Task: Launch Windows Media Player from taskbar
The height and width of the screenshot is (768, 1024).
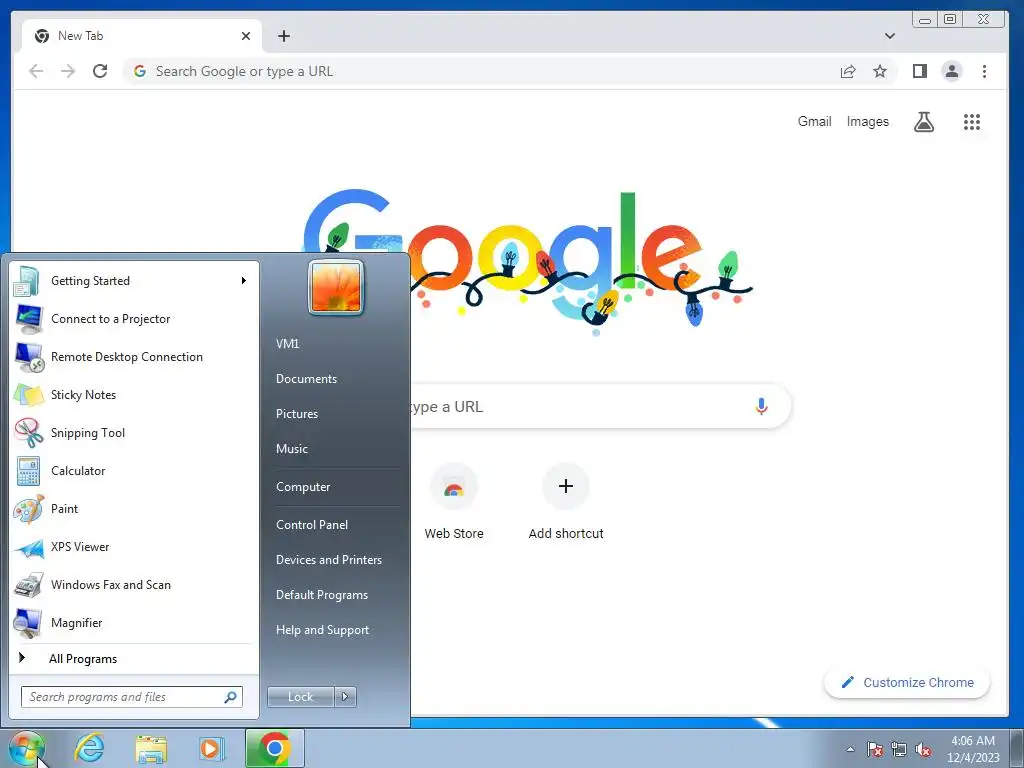Action: tap(212, 748)
